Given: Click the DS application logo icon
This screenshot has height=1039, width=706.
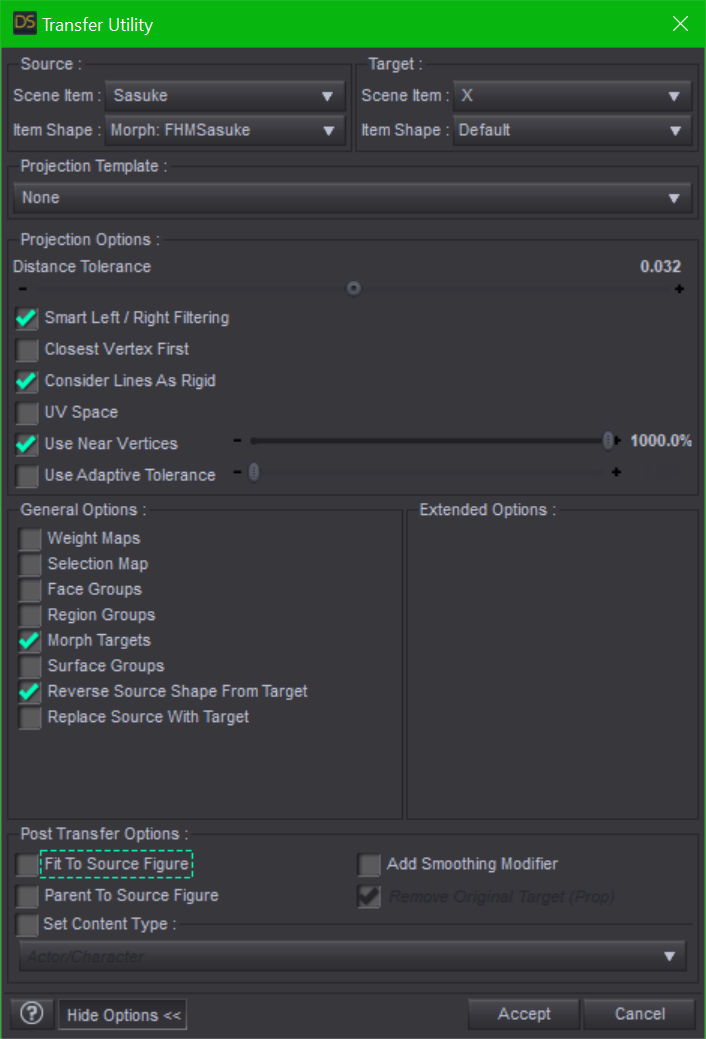Looking at the screenshot, I should [24, 23].
